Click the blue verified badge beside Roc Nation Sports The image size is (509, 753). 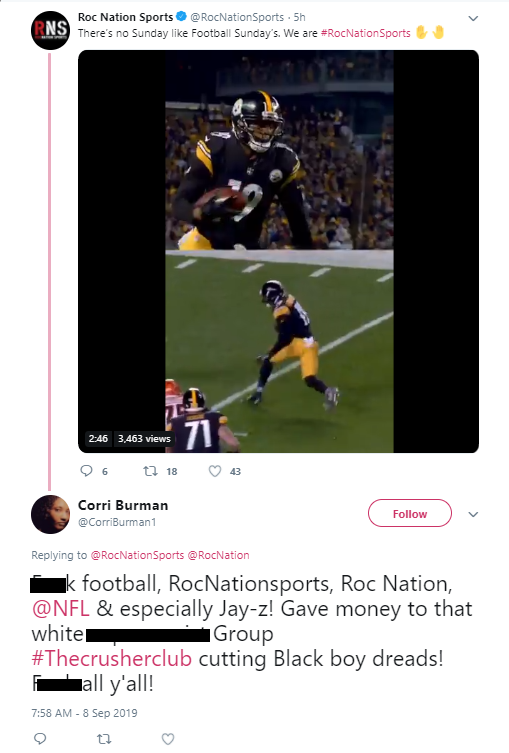point(182,17)
